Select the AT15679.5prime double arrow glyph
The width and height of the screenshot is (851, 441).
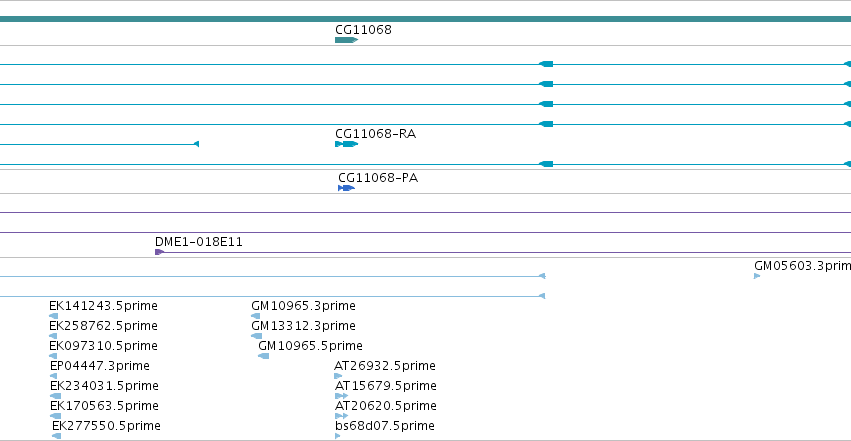click(341, 396)
